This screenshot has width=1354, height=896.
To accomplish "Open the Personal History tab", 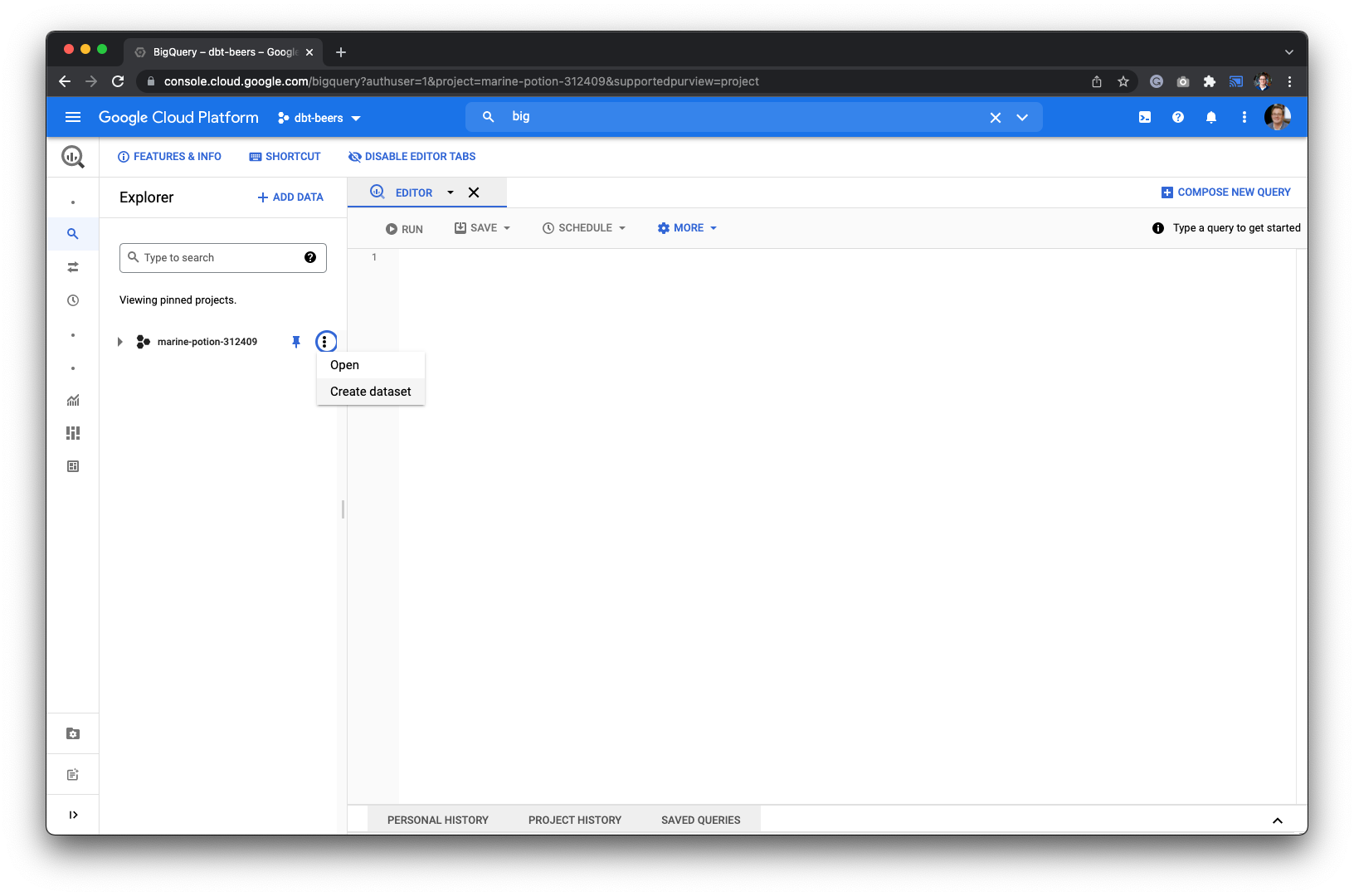I will pos(438,820).
